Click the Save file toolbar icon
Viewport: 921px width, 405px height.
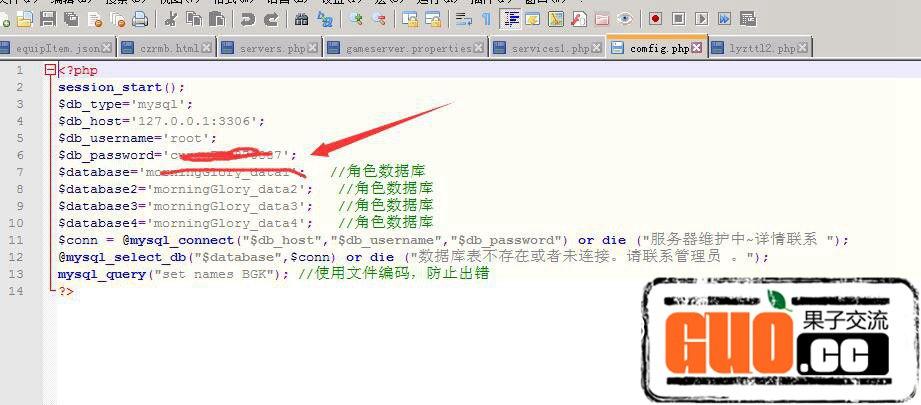tap(47, 19)
